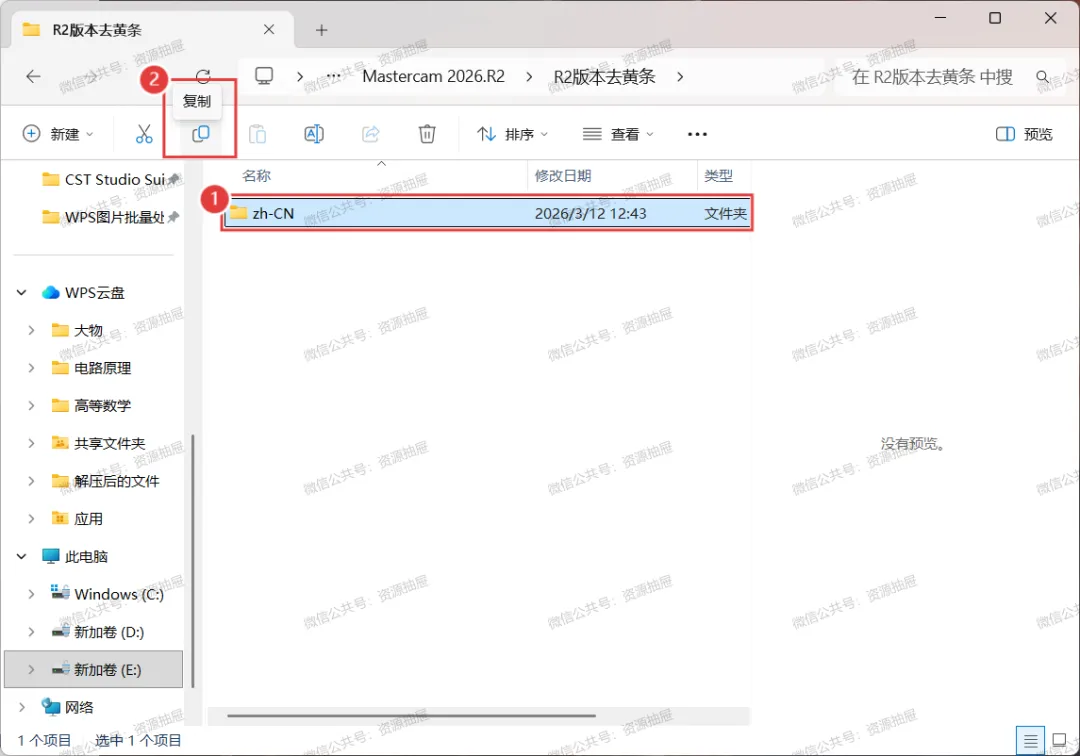The width and height of the screenshot is (1080, 756).
Task: Click the navigation pane vertical scrollbar
Action: (x=192, y=560)
